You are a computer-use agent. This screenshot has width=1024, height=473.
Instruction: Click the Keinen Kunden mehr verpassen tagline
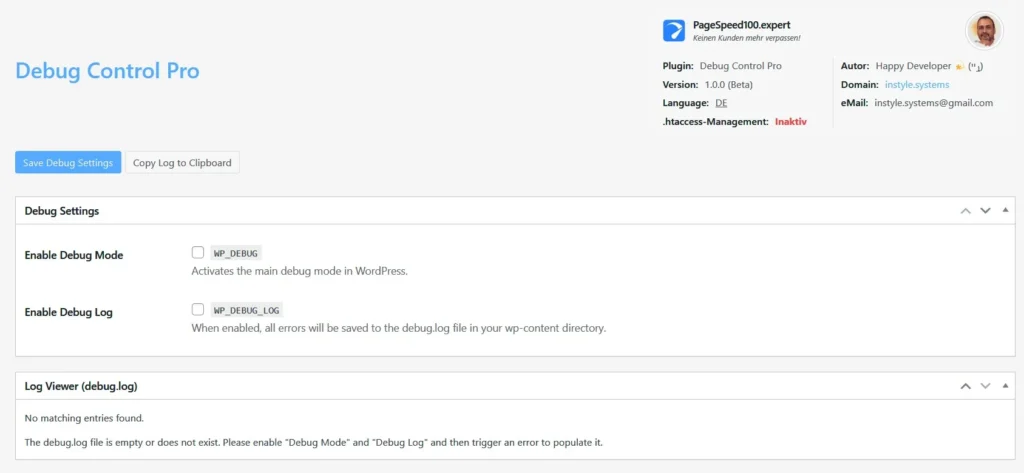coord(746,39)
